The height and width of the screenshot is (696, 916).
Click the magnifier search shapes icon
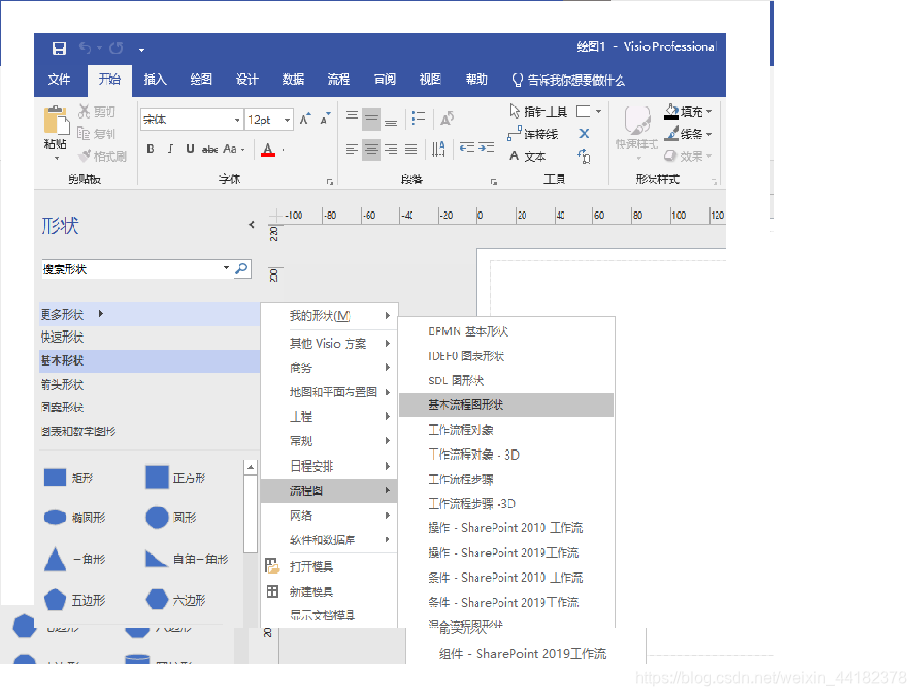(241, 269)
